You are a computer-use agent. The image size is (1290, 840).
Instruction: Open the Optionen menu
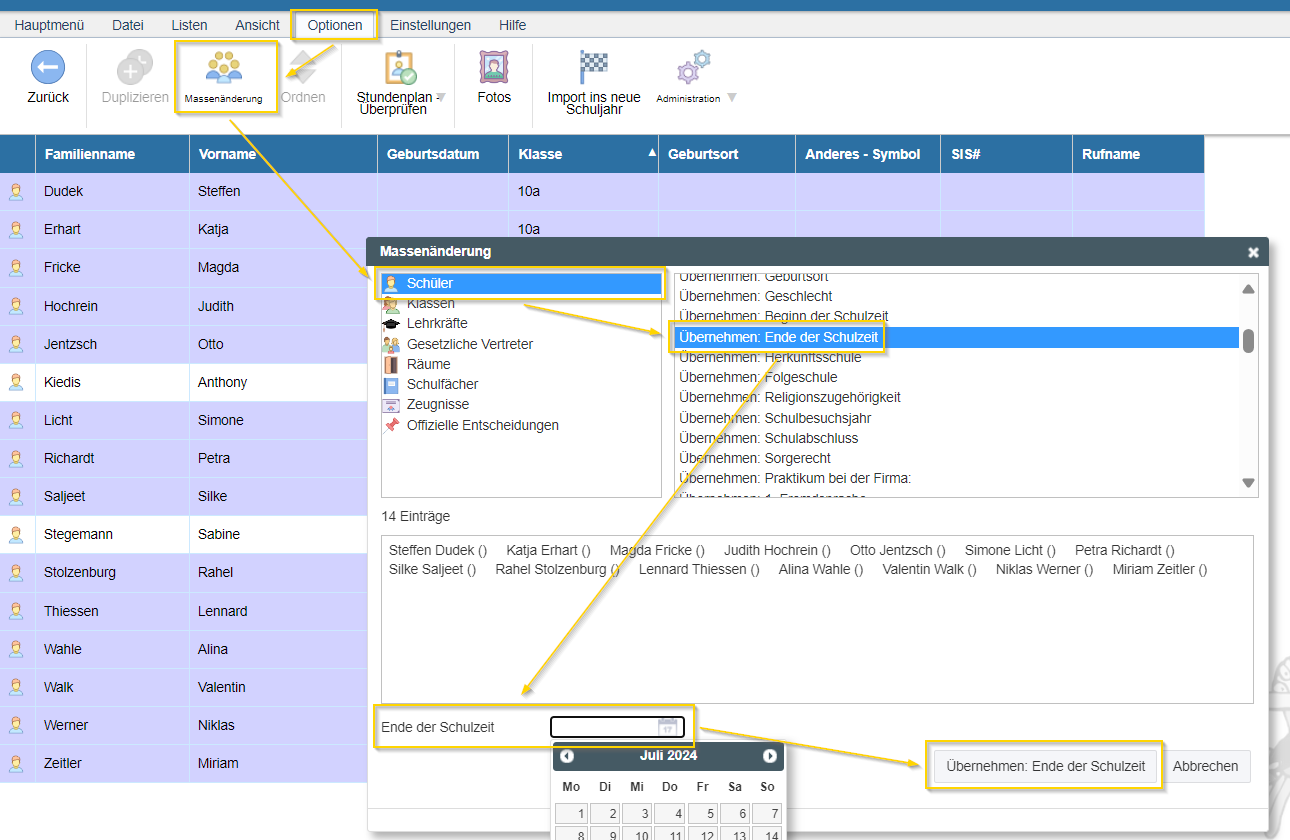[335, 25]
